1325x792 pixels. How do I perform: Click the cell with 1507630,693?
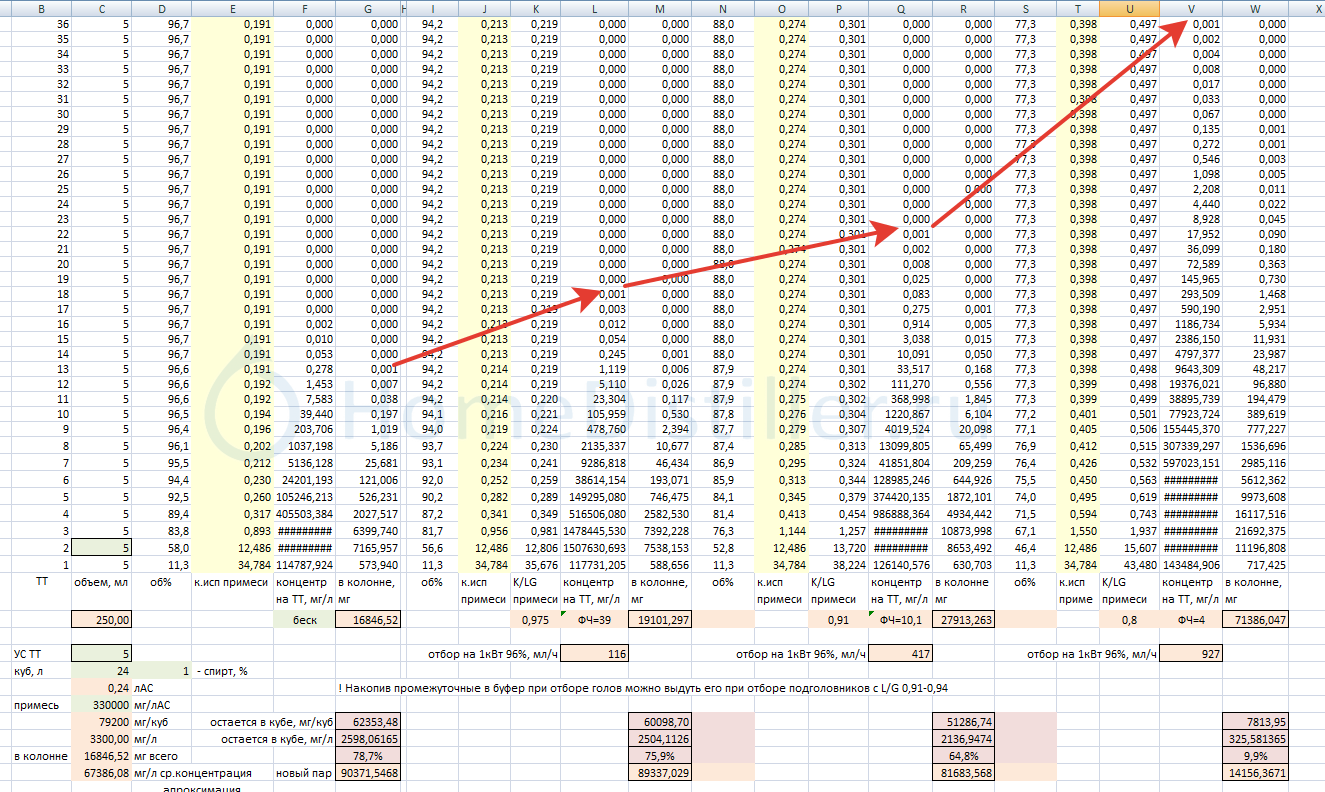click(x=594, y=549)
